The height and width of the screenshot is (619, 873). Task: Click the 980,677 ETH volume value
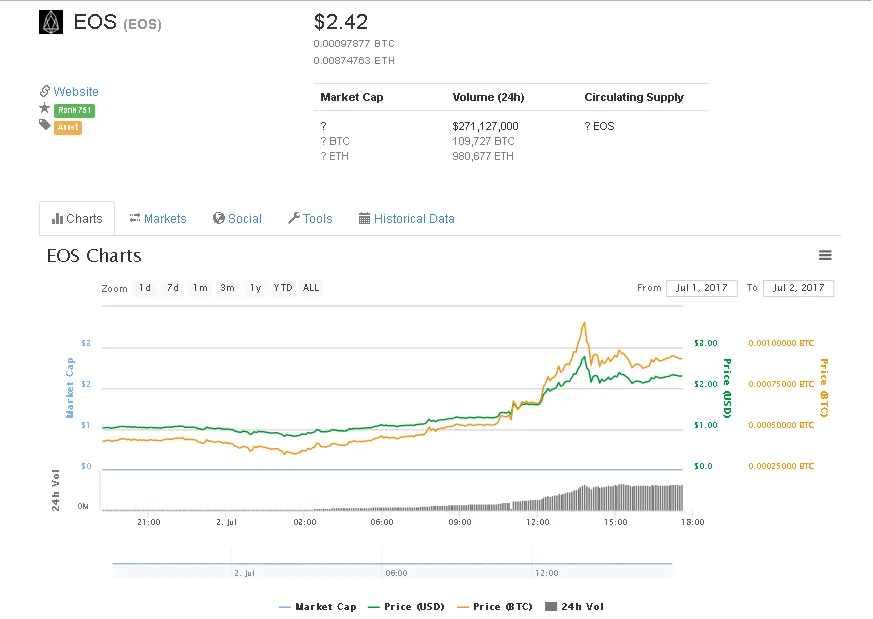483,156
